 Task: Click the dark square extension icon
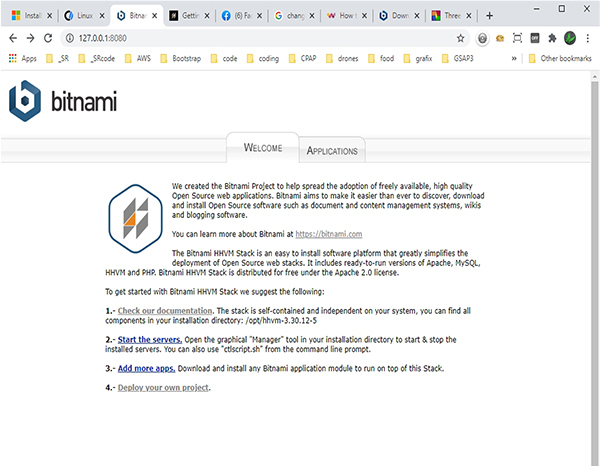[535, 38]
